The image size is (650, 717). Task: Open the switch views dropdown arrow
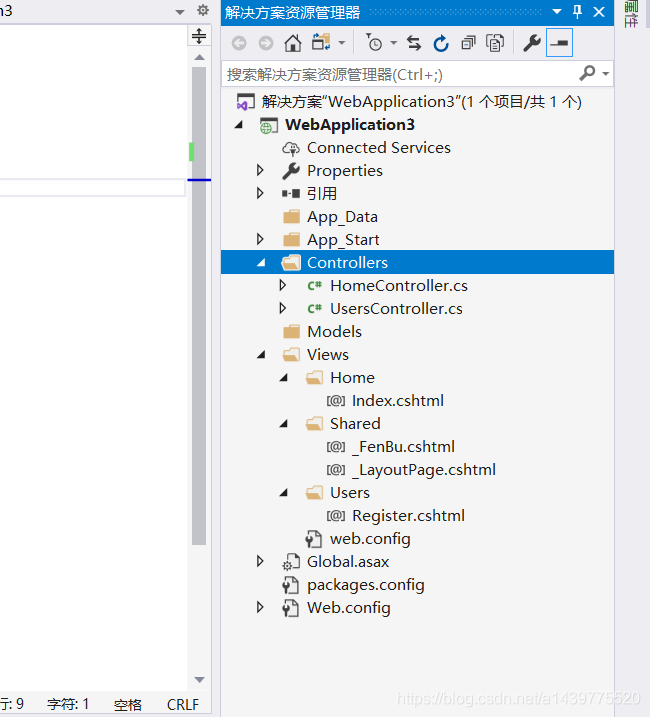point(342,43)
